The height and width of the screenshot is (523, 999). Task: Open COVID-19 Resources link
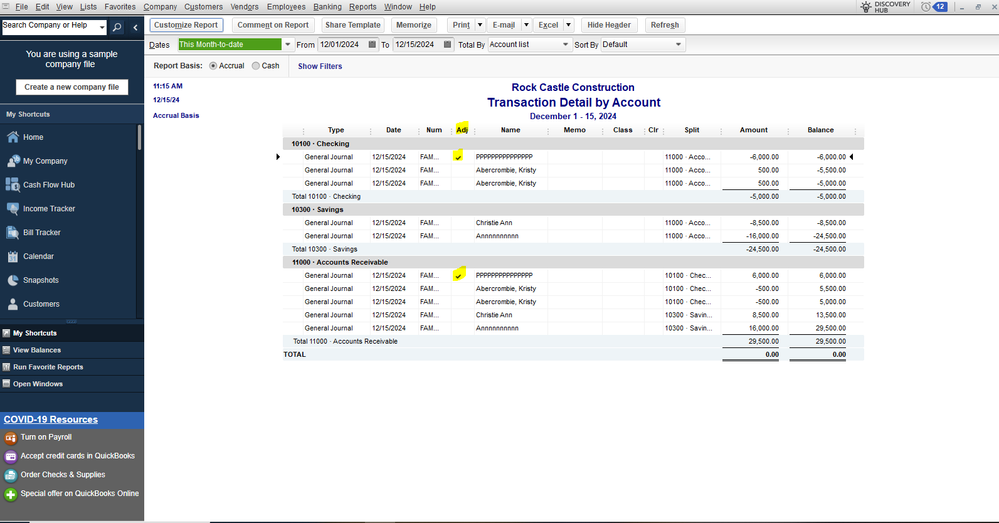click(x=51, y=420)
